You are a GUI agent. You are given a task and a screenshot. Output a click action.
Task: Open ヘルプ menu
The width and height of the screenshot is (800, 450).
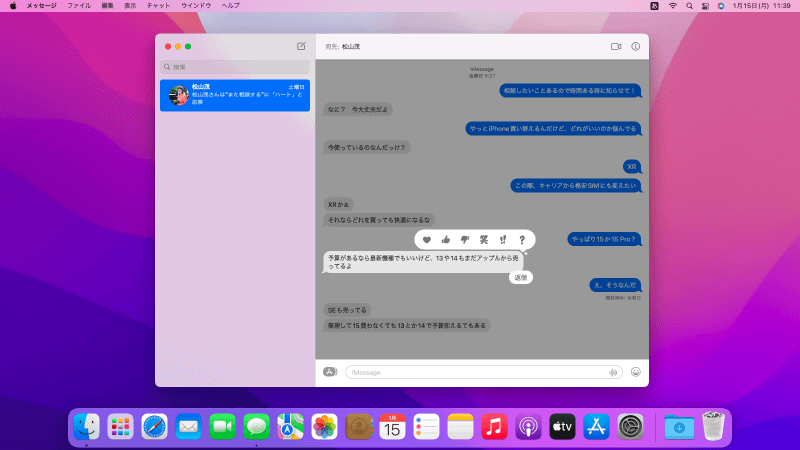(231, 6)
